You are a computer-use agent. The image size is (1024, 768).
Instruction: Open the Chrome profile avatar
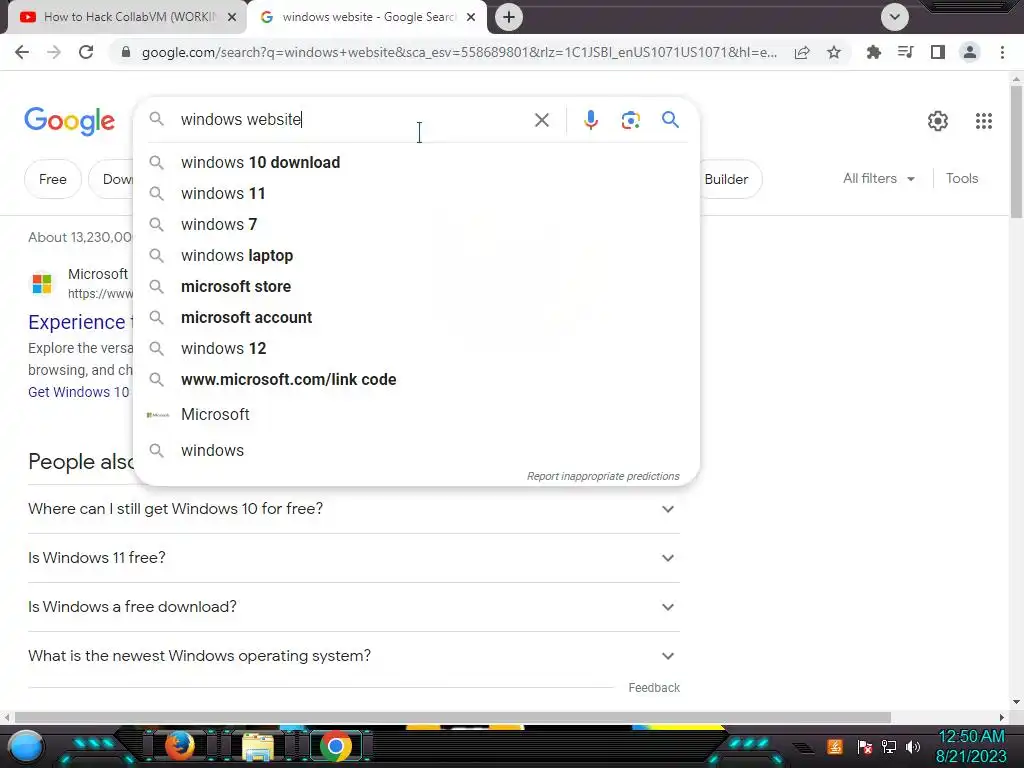point(970,52)
